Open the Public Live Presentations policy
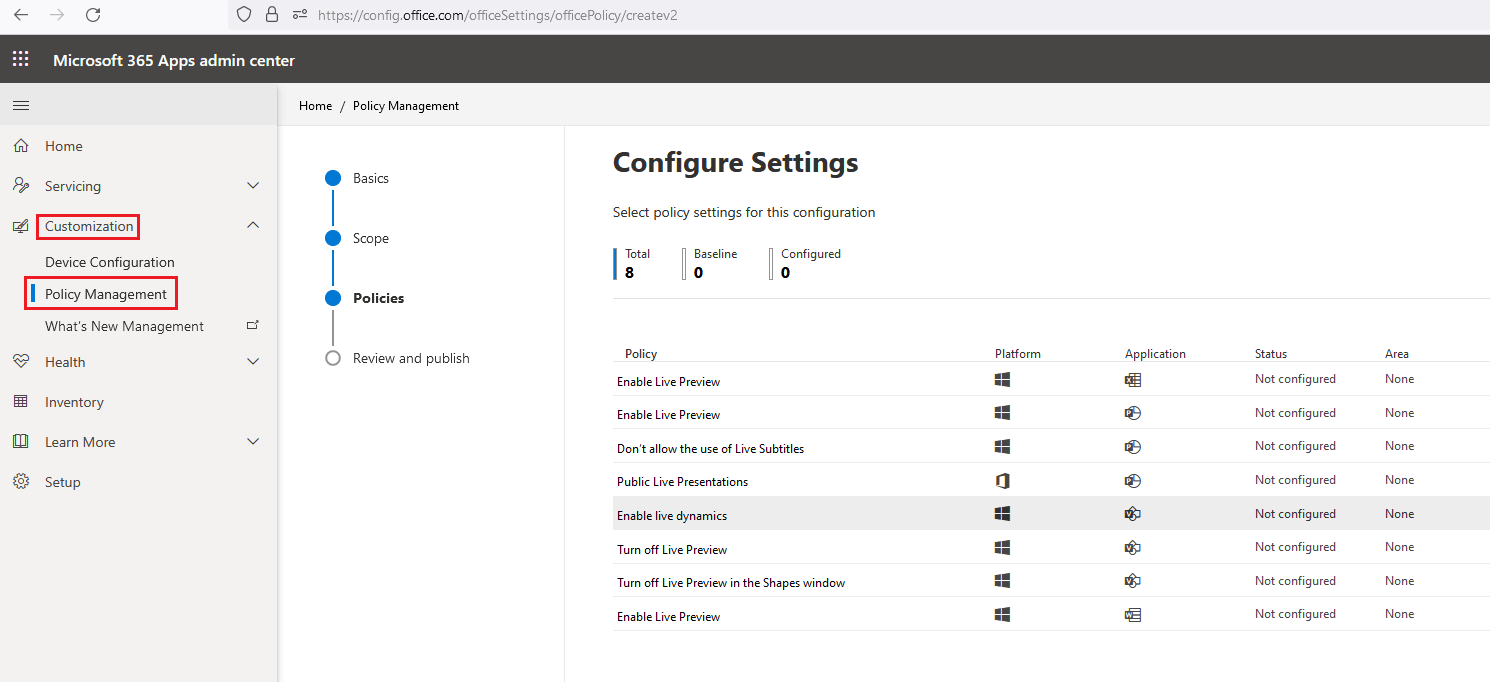This screenshot has width=1490, height=682. 682,481
